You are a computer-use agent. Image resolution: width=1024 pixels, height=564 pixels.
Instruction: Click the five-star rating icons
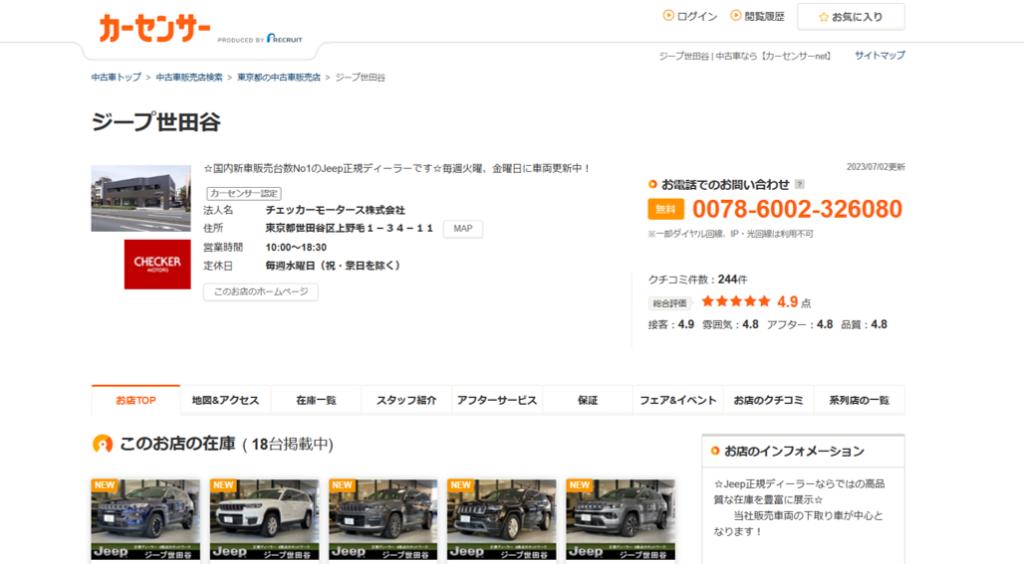point(735,301)
